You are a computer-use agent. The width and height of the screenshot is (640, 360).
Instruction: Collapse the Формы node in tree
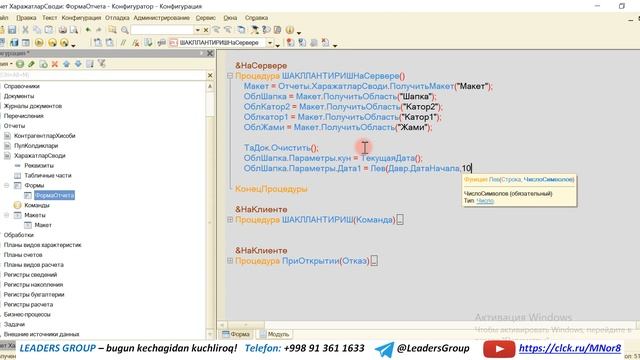coord(7,185)
